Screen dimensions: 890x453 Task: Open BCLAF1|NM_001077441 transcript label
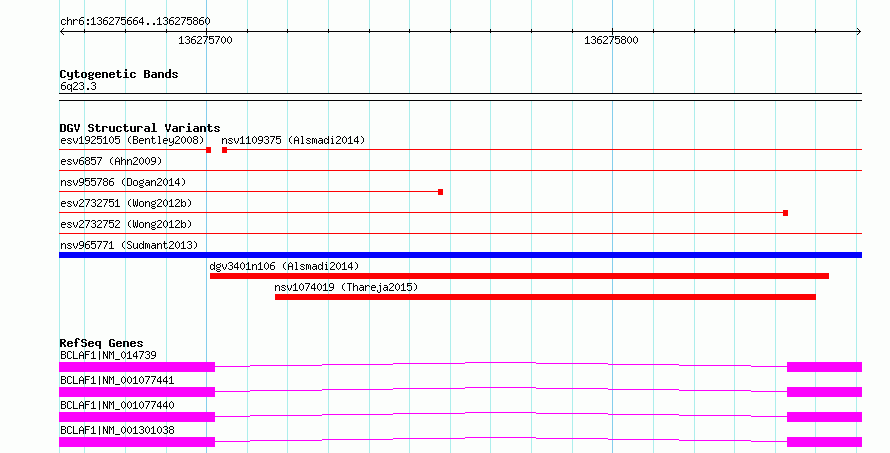tap(117, 380)
